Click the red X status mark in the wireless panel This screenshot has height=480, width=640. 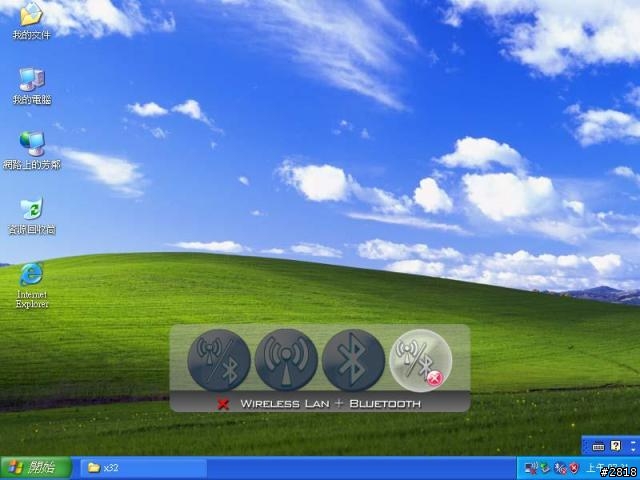pyautogui.click(x=223, y=404)
